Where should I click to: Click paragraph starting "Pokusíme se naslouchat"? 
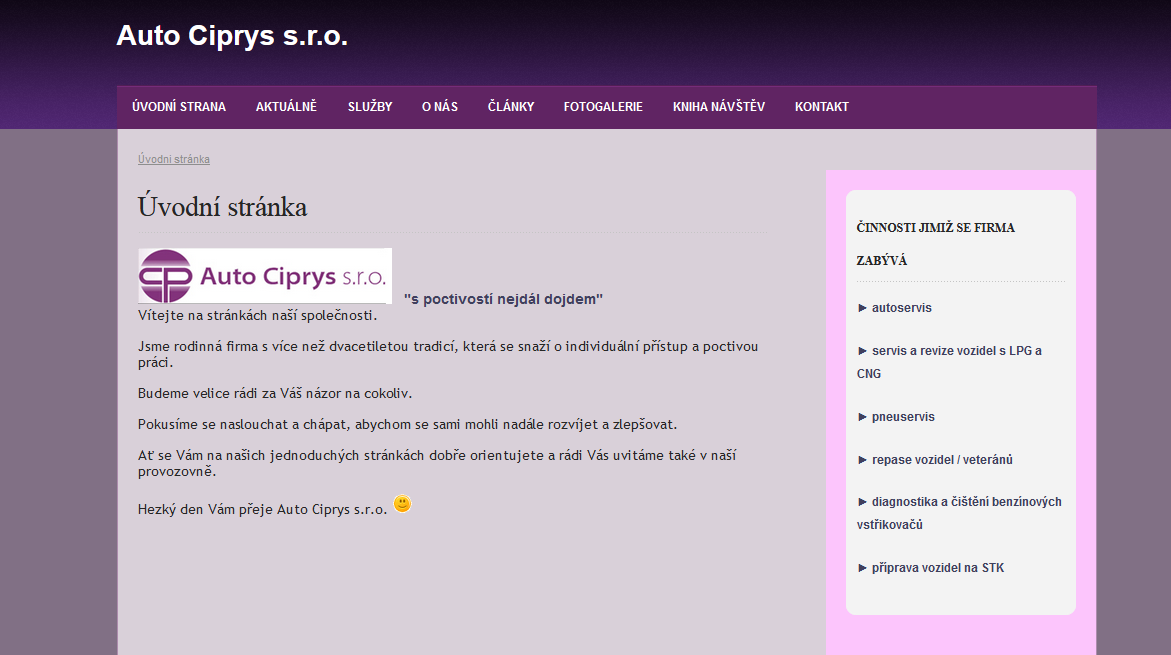pos(407,424)
